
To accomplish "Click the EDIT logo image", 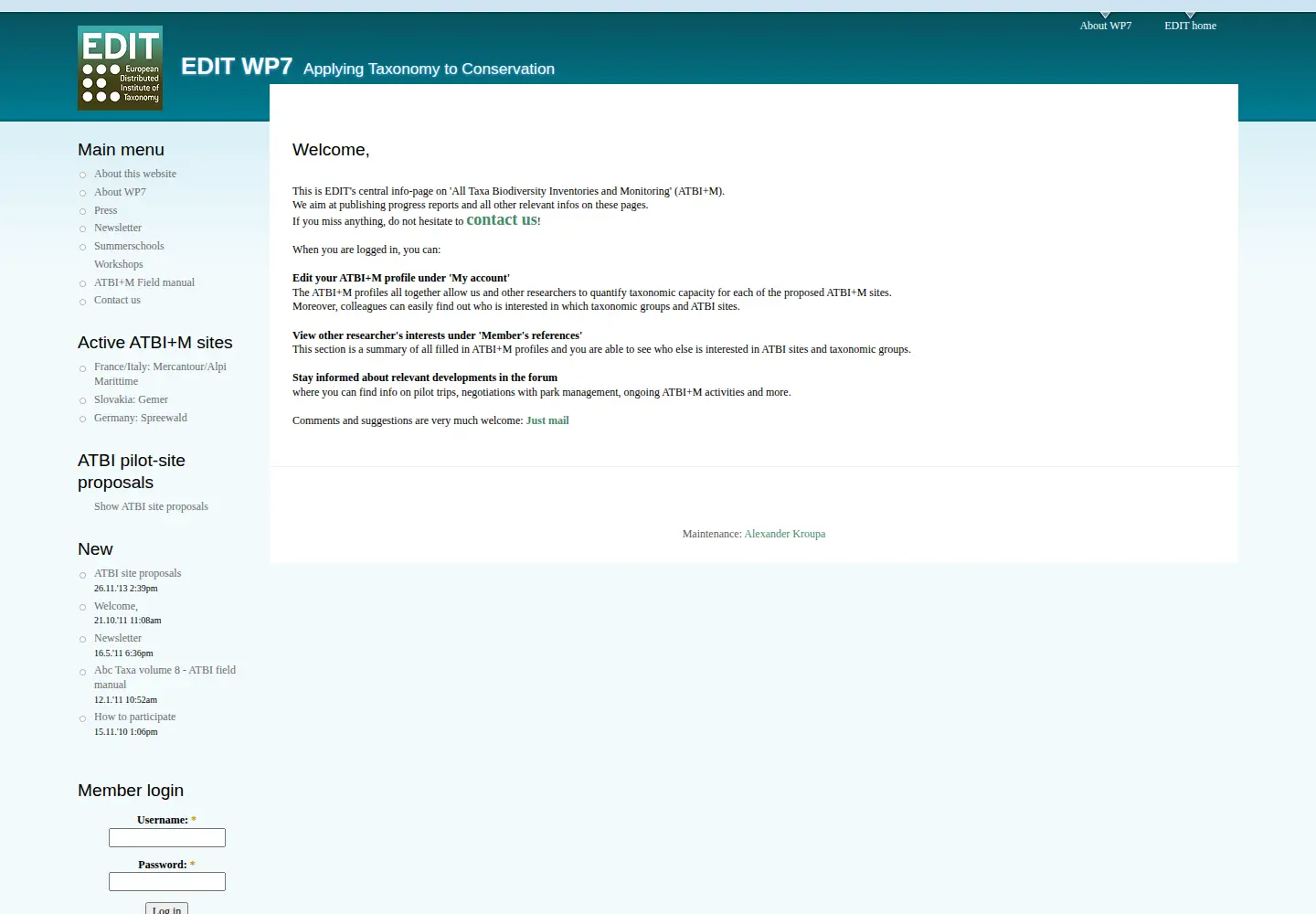I will (120, 68).
